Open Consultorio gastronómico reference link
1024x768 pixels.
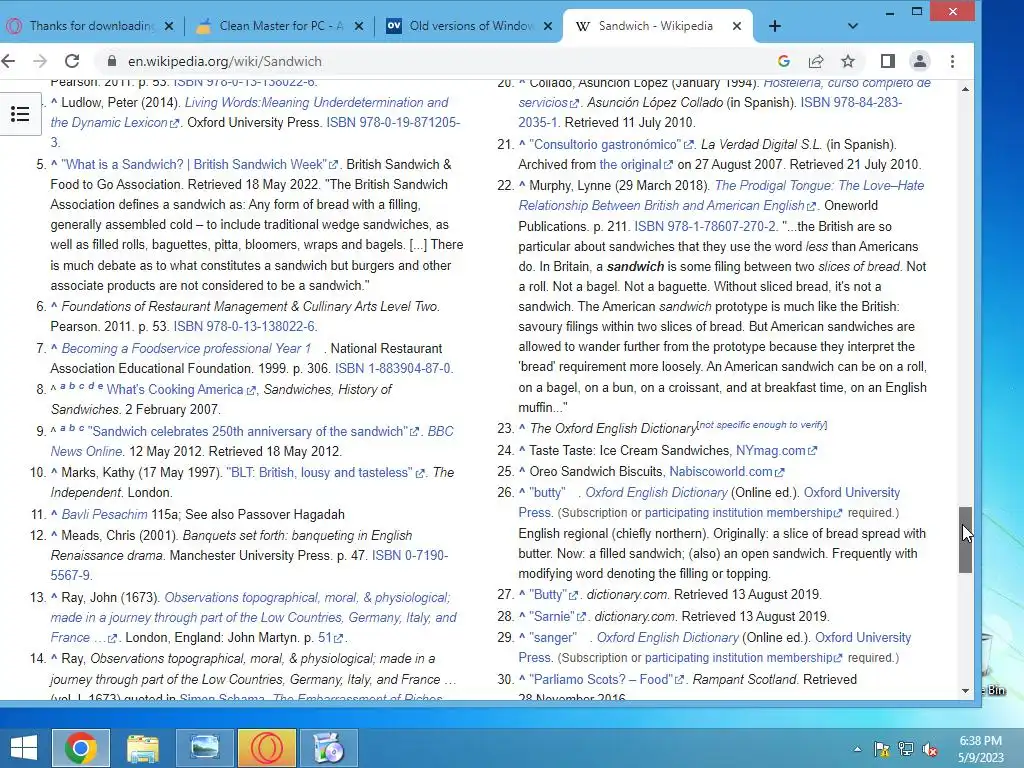tap(605, 144)
